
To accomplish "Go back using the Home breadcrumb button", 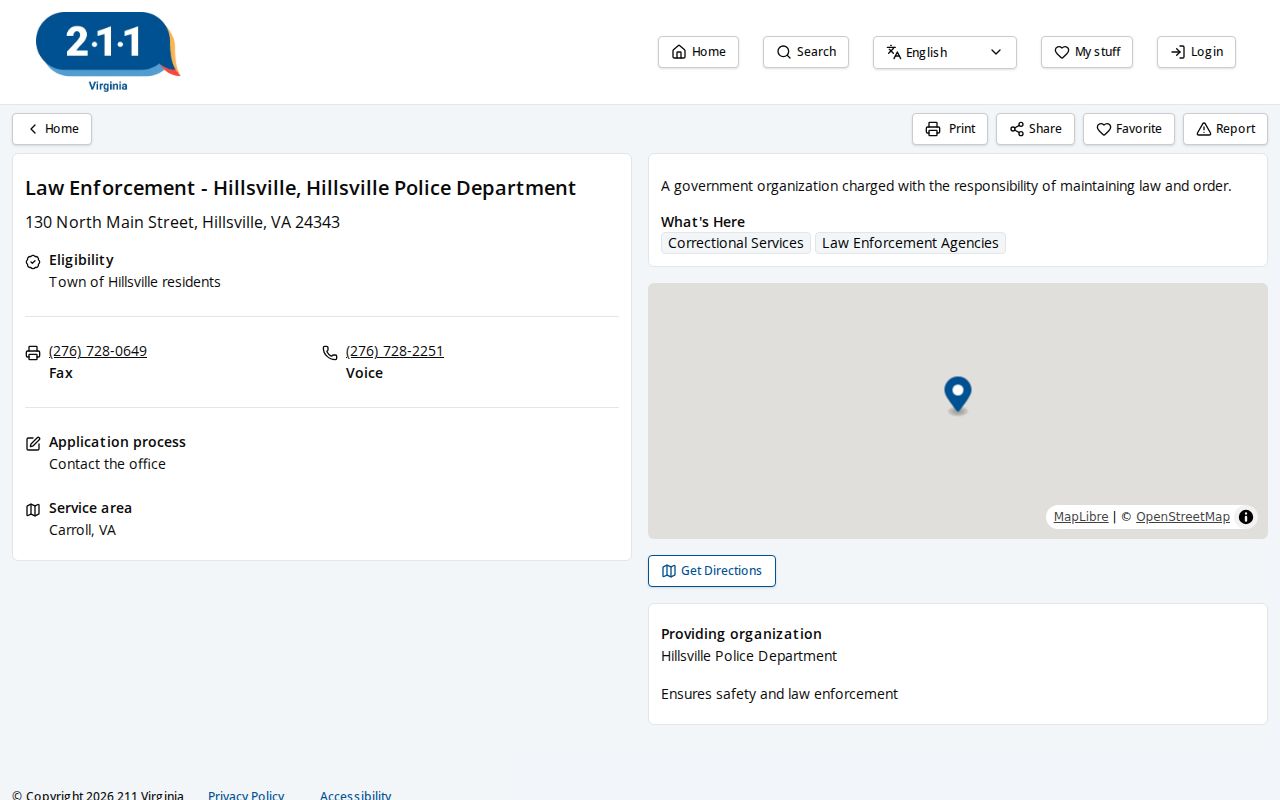I will [52, 129].
